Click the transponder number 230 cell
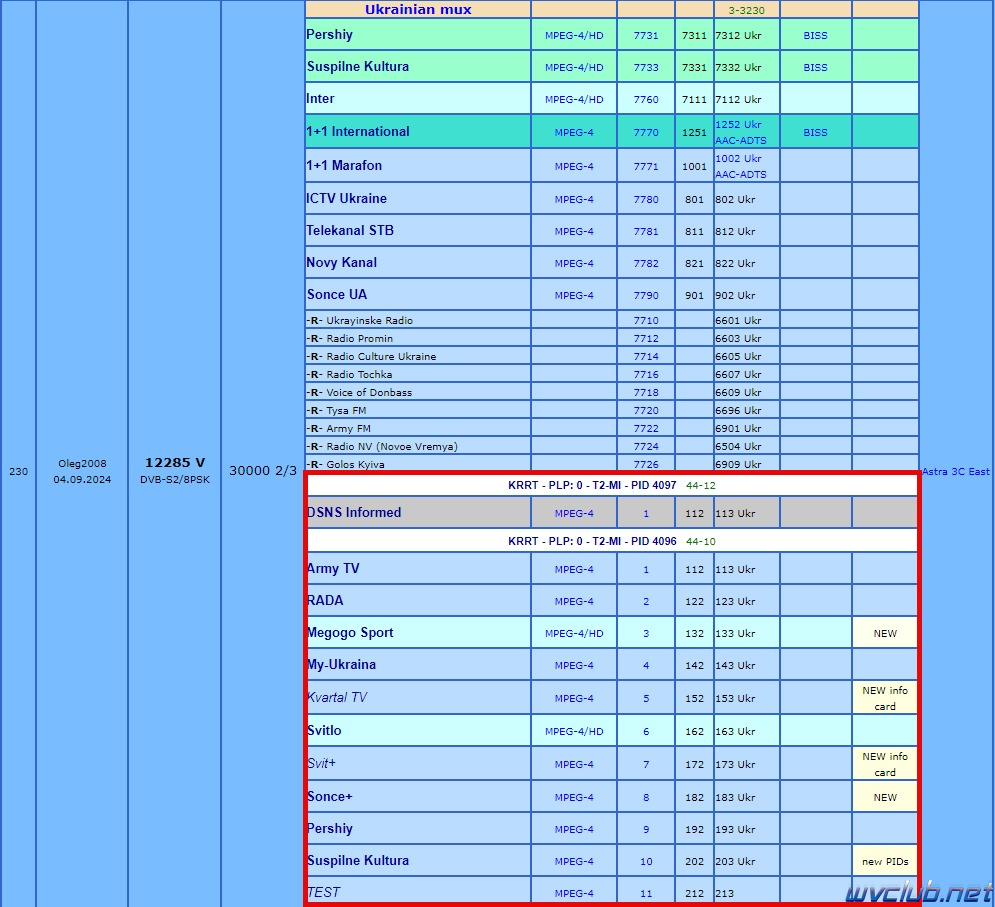This screenshot has width=995, height=907. pyautogui.click(x=18, y=472)
